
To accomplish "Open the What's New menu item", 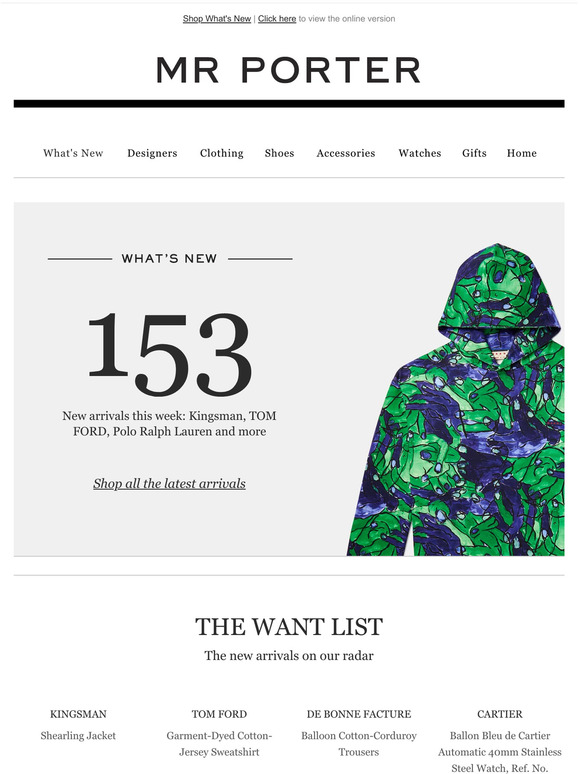I will [73, 153].
